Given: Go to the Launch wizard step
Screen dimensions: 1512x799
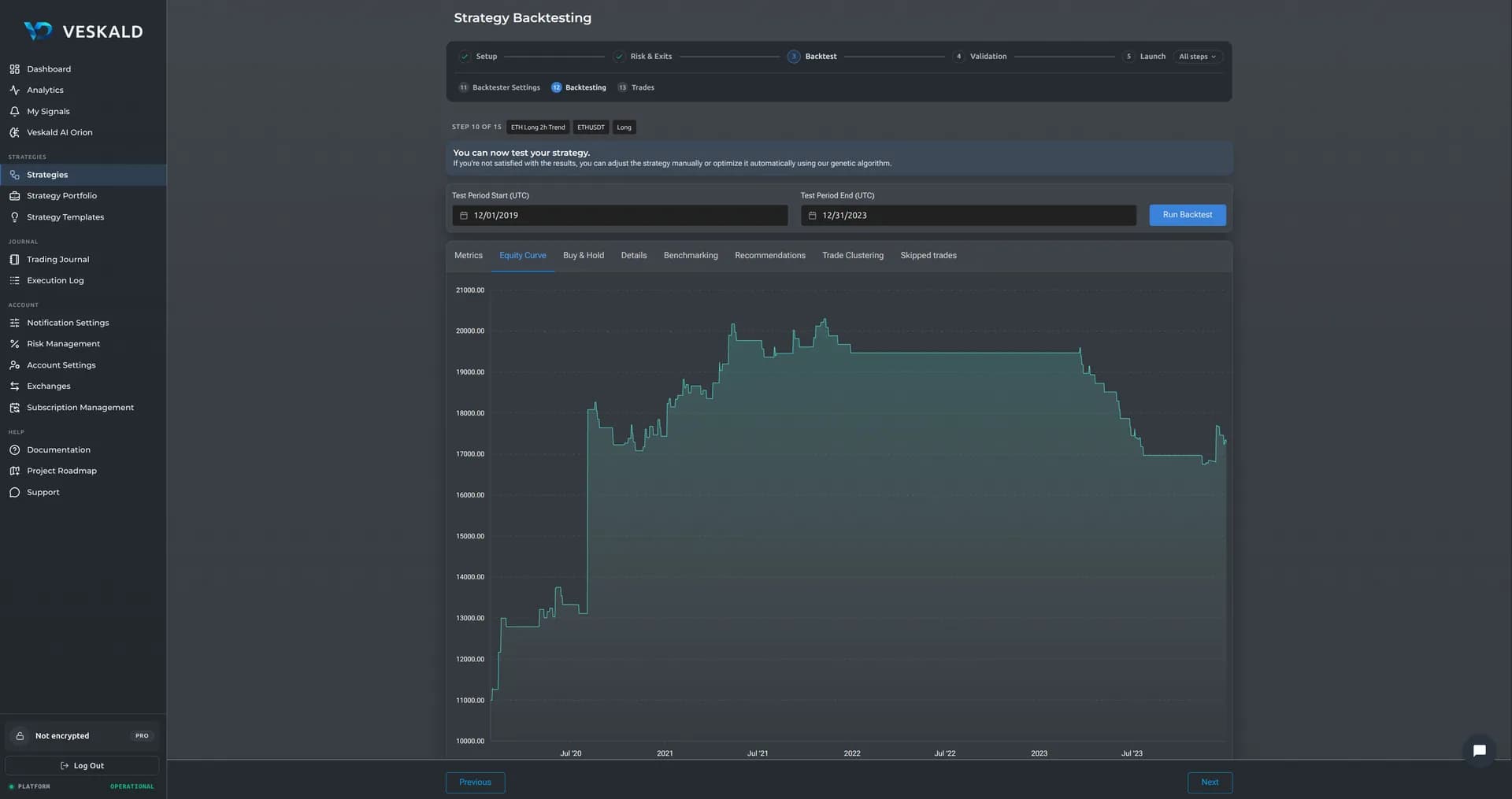Looking at the screenshot, I should (1145, 57).
